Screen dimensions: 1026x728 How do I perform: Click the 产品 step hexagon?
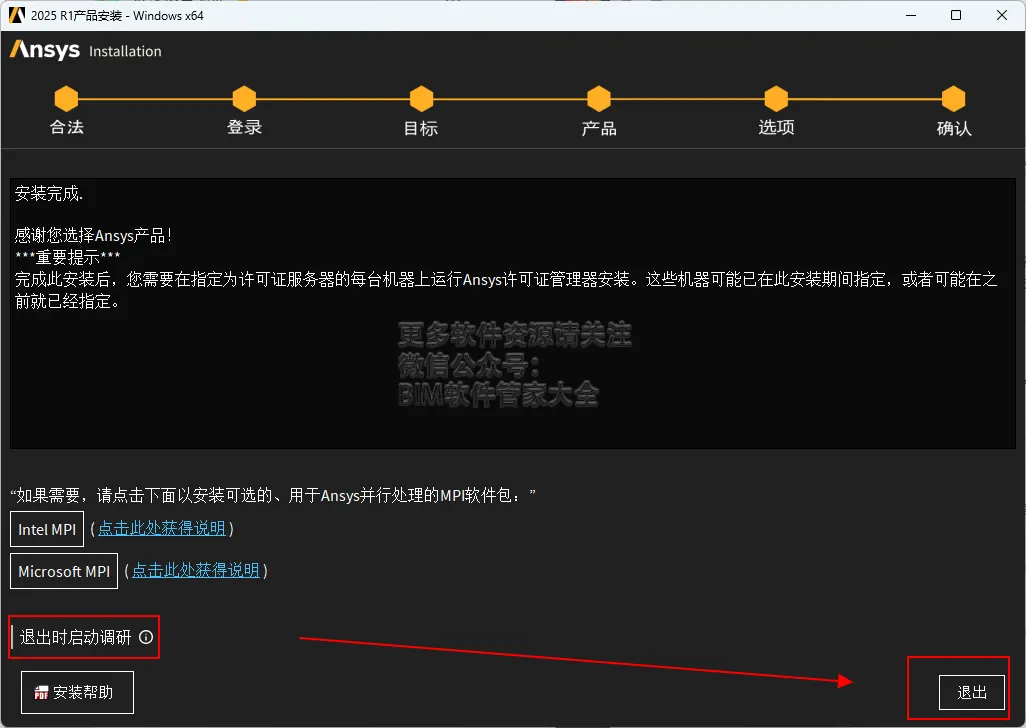[x=599, y=99]
